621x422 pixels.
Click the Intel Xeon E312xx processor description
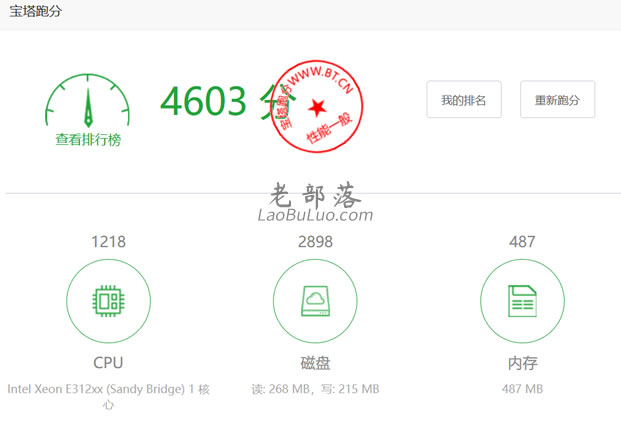(109, 396)
